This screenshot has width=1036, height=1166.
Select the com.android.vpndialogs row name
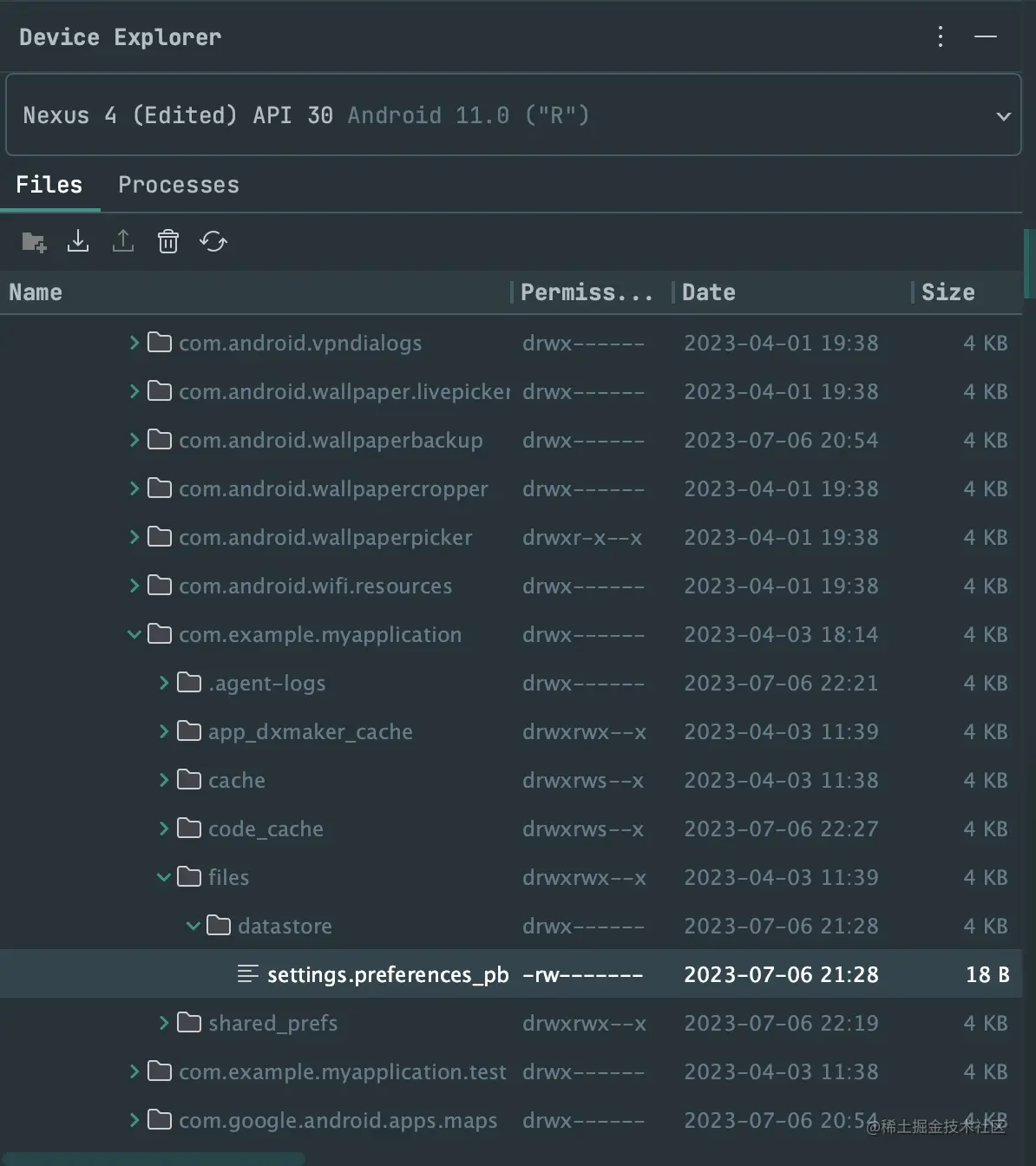[x=300, y=344]
